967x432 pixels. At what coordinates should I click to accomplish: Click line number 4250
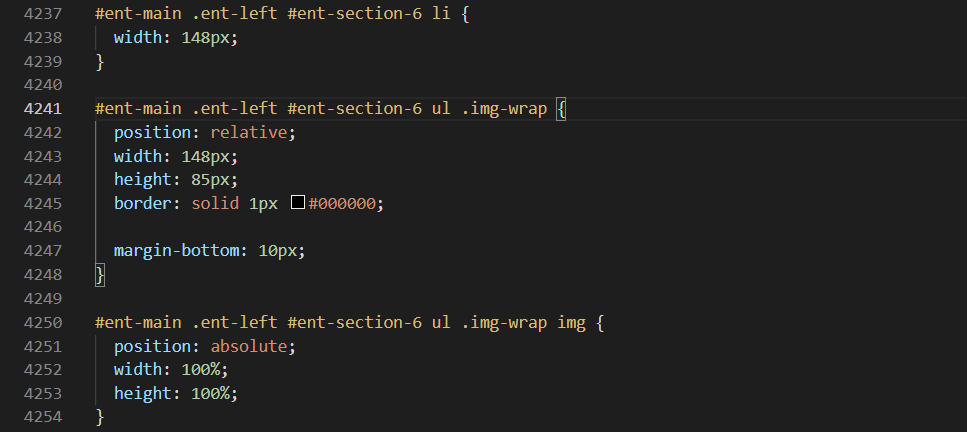pyautogui.click(x=43, y=322)
